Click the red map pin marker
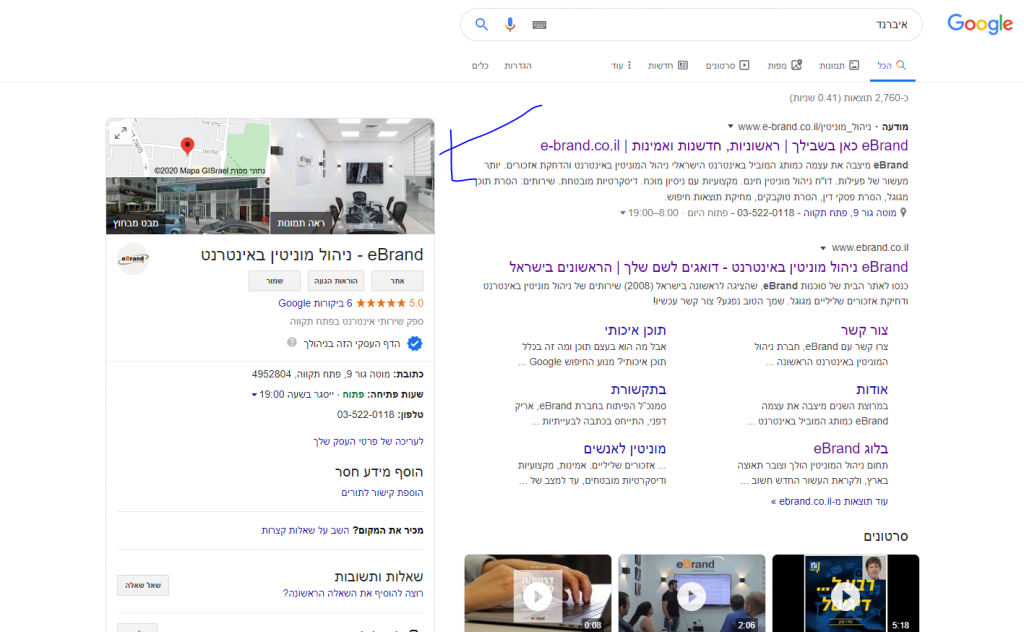Viewport: 1024px width, 632px height. (187, 146)
